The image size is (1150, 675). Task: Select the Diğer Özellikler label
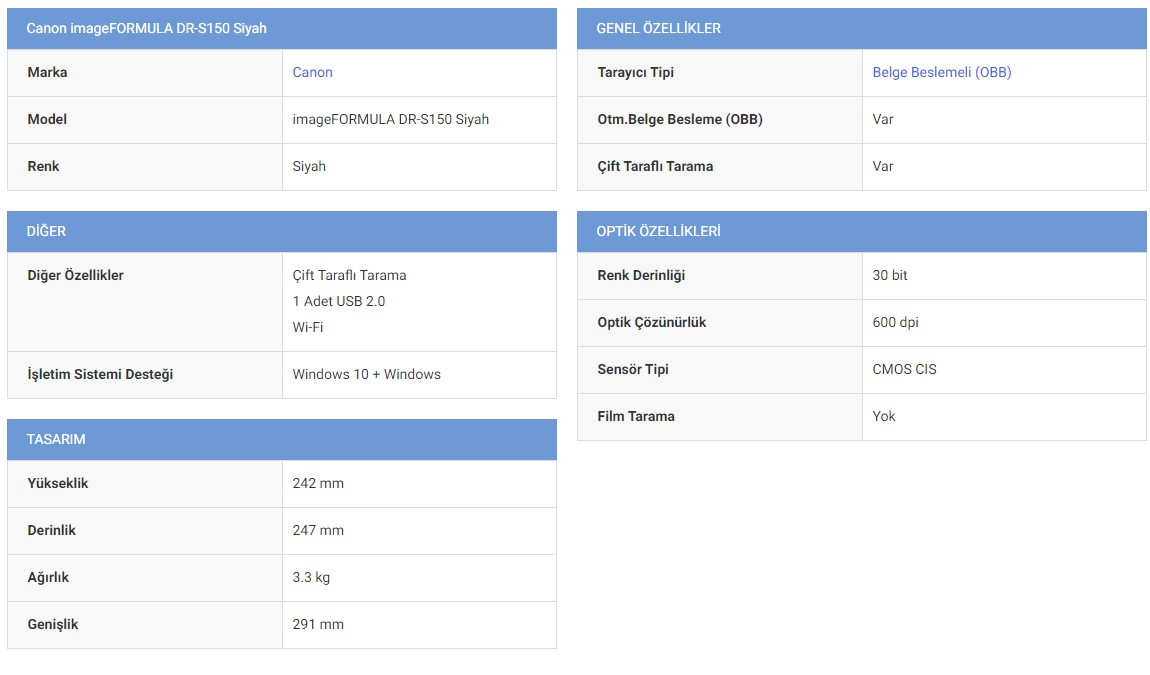75,275
